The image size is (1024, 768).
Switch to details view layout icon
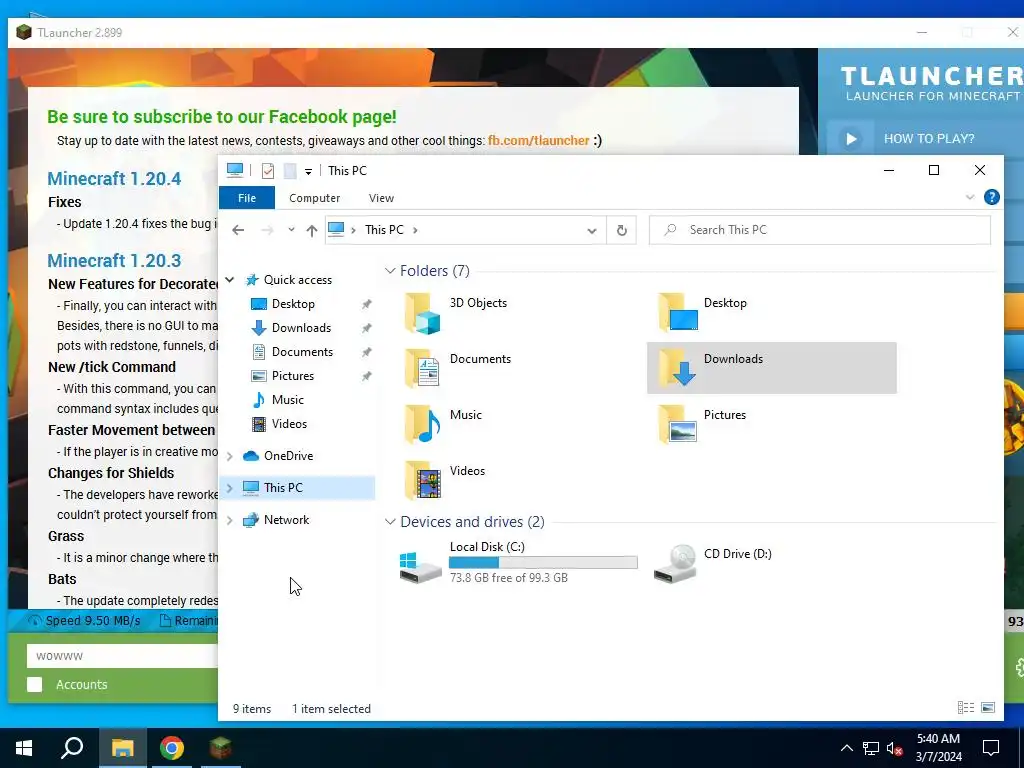(965, 707)
